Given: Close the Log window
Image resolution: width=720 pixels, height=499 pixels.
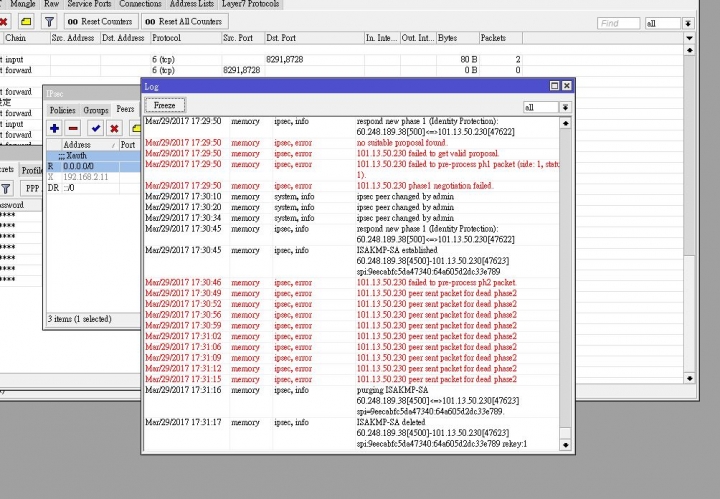Looking at the screenshot, I should (567, 86).
